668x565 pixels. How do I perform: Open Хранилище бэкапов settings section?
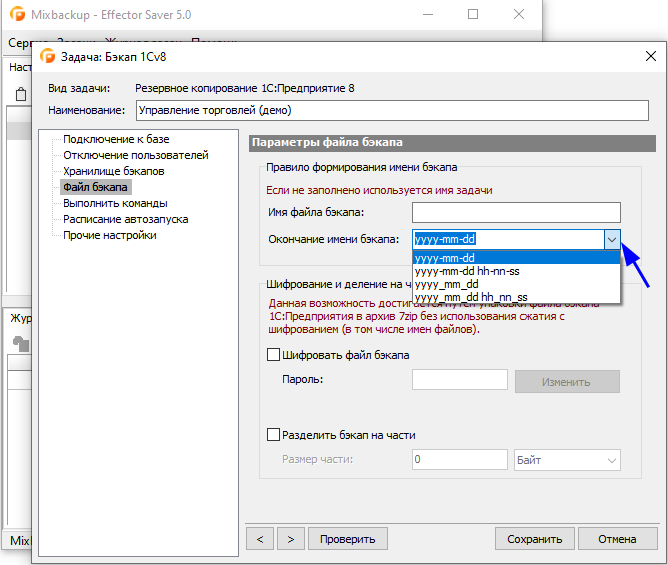(114, 171)
